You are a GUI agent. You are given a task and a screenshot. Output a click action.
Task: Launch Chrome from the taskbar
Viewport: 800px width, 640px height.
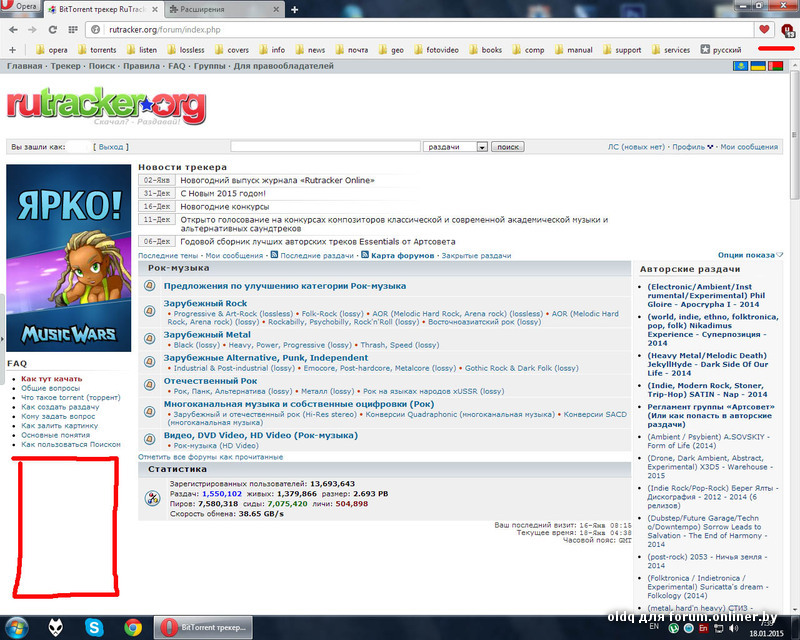tap(133, 627)
